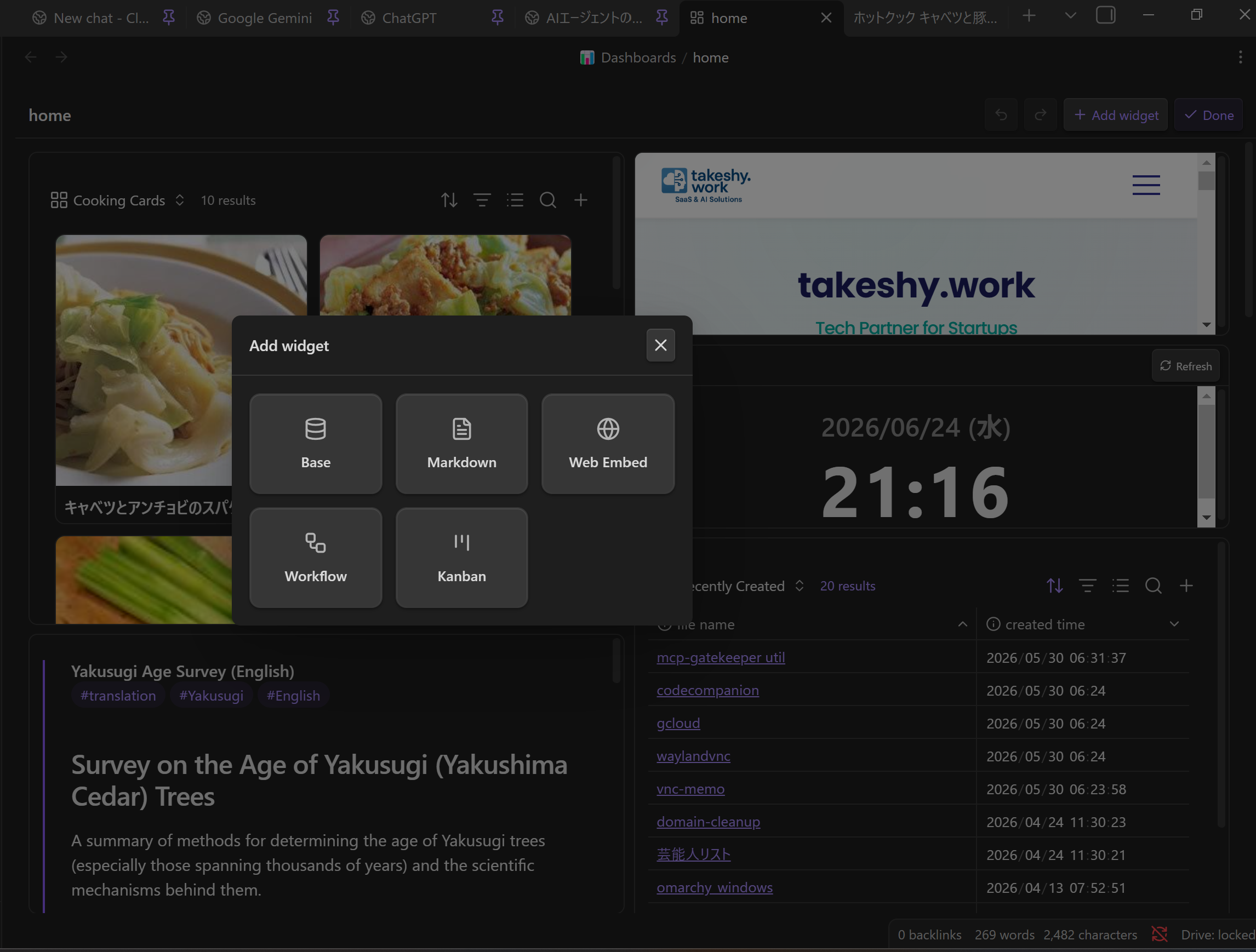Close the Add widget dialog
The height and width of the screenshot is (952, 1256).
[660, 345]
